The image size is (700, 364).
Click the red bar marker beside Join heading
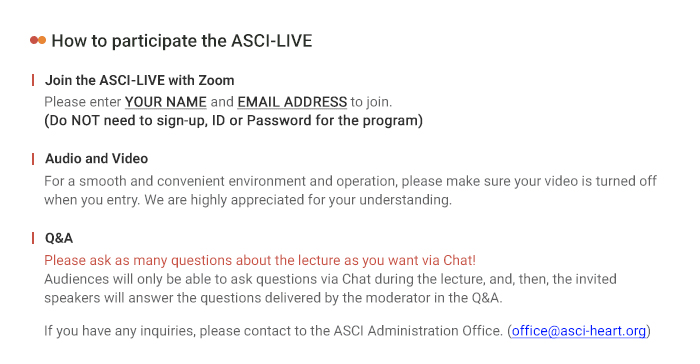33,80
